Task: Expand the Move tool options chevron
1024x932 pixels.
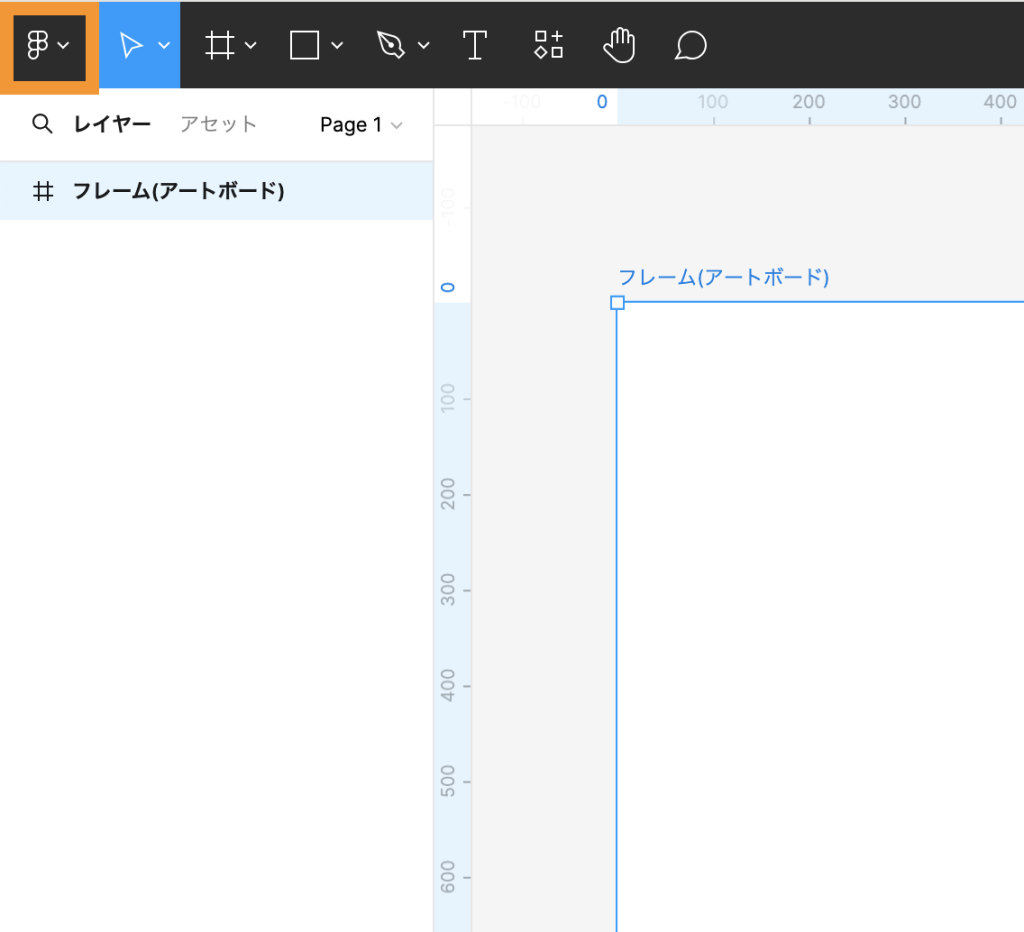Action: (164, 46)
